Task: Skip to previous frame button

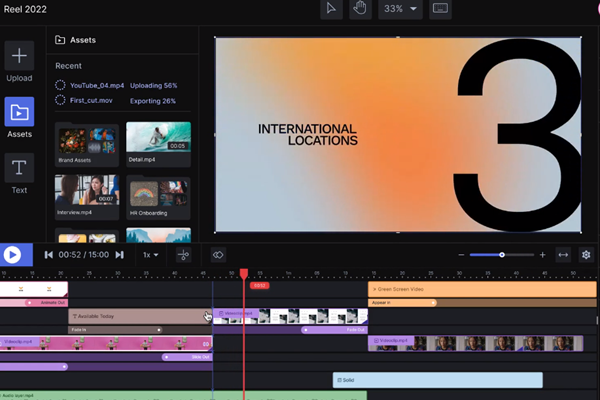Action: tap(48, 255)
